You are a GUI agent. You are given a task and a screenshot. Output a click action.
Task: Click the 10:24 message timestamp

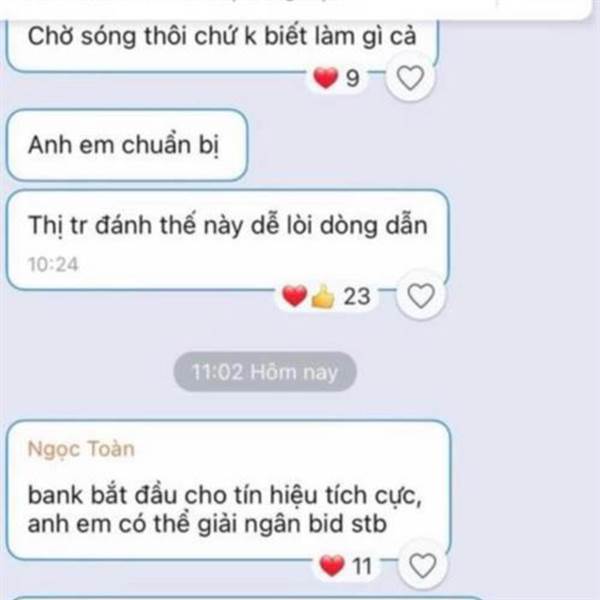pyautogui.click(x=53, y=264)
